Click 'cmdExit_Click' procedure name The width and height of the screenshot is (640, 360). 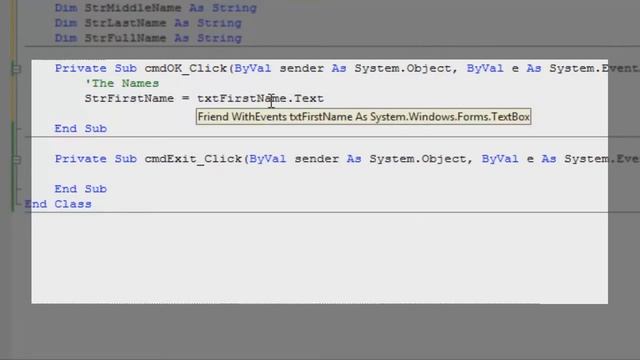[x=193, y=159]
